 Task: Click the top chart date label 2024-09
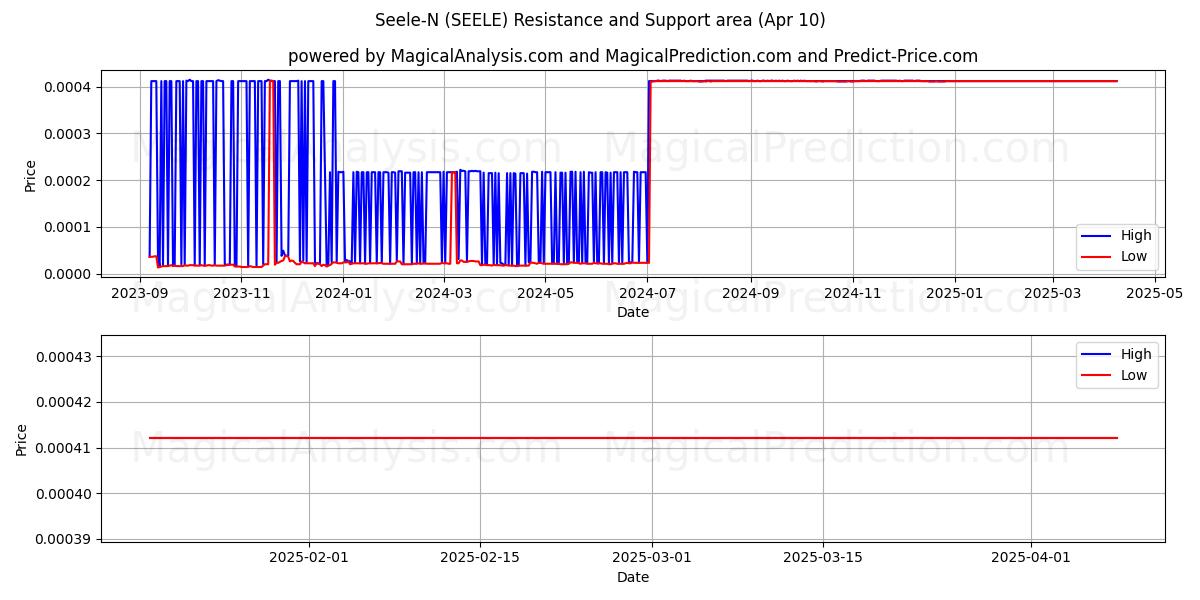pyautogui.click(x=751, y=294)
